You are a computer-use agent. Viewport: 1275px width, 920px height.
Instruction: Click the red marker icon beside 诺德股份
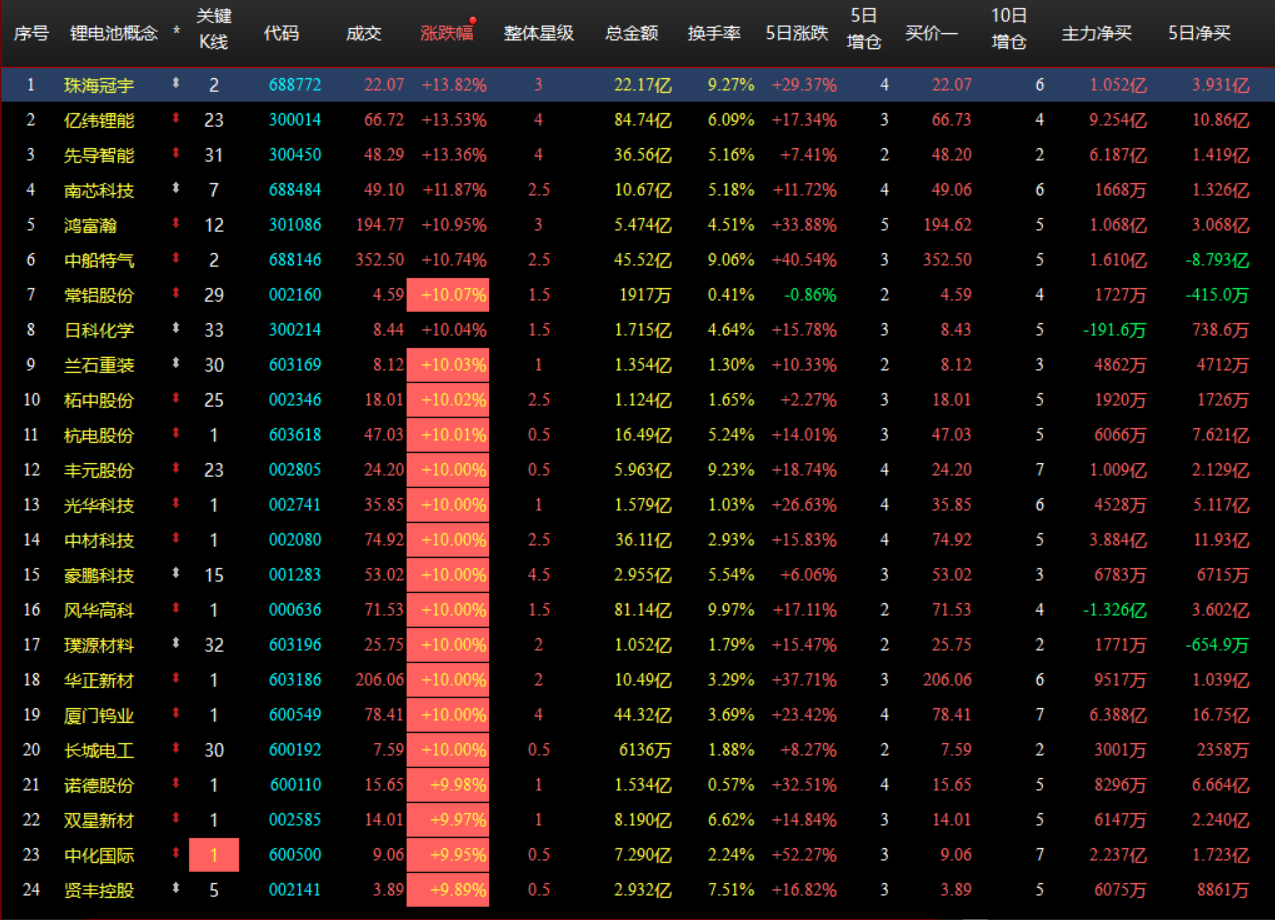[177, 784]
